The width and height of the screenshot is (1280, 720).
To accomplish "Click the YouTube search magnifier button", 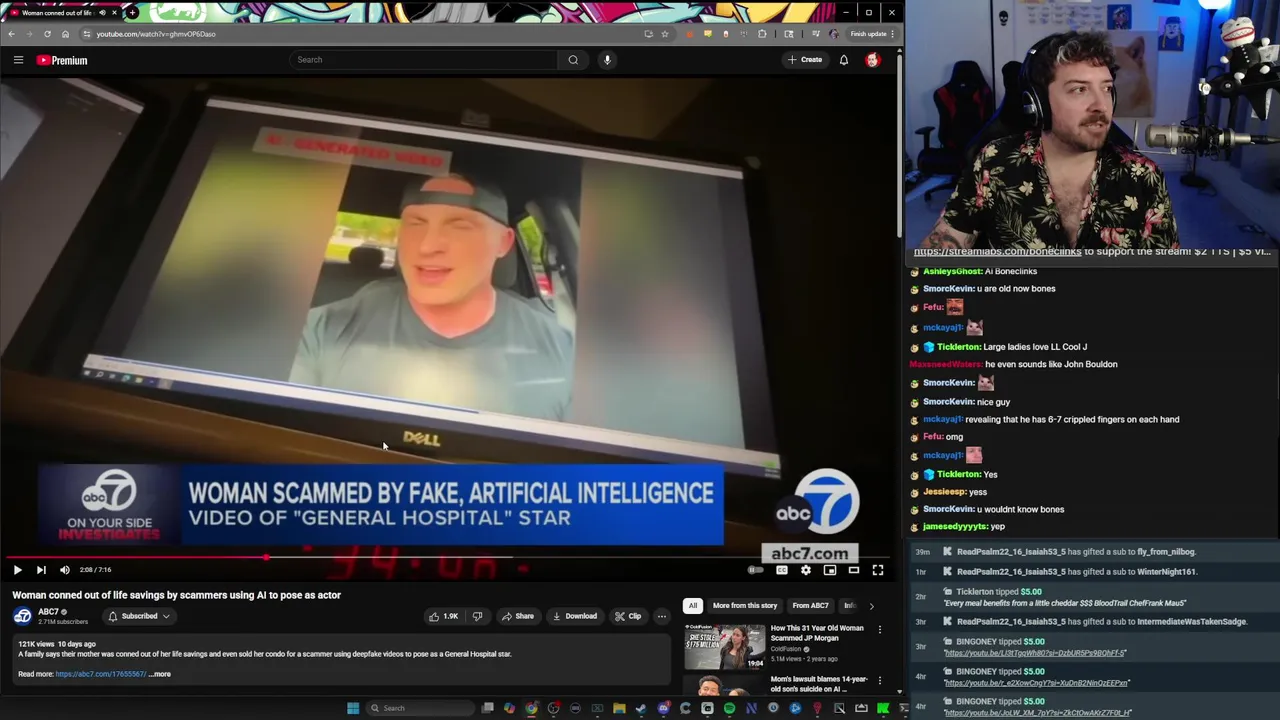I will click(x=573, y=60).
